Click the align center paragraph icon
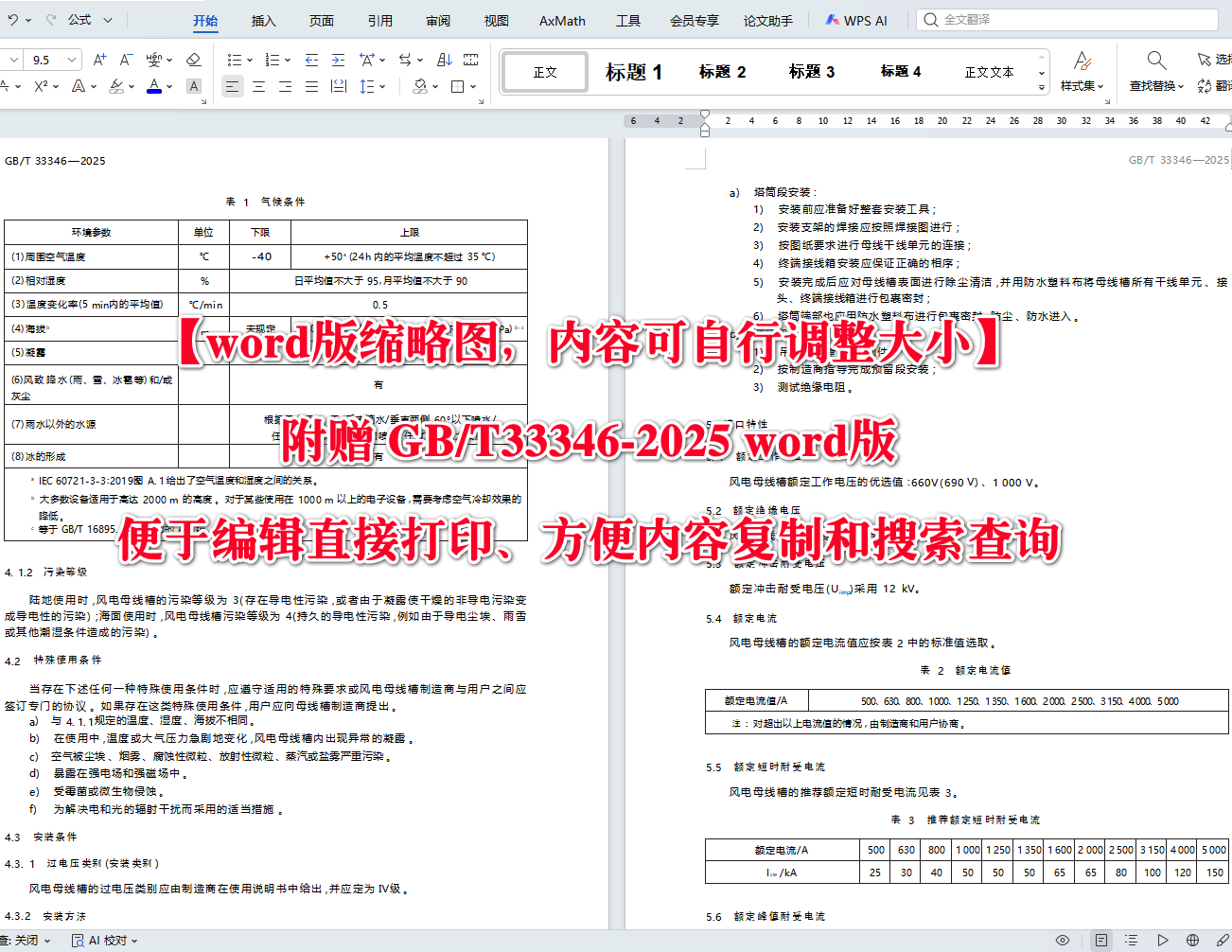This screenshot has width=1232, height=952. click(x=260, y=85)
